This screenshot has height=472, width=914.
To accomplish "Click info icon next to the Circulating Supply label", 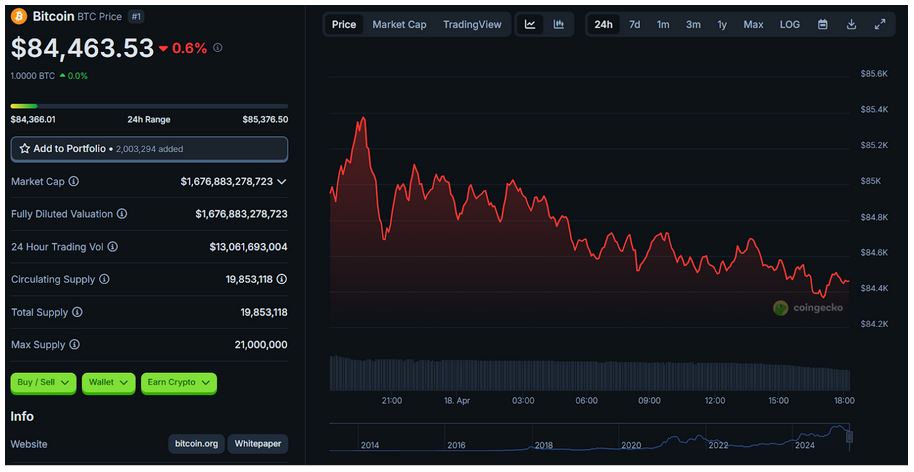I will (104, 279).
